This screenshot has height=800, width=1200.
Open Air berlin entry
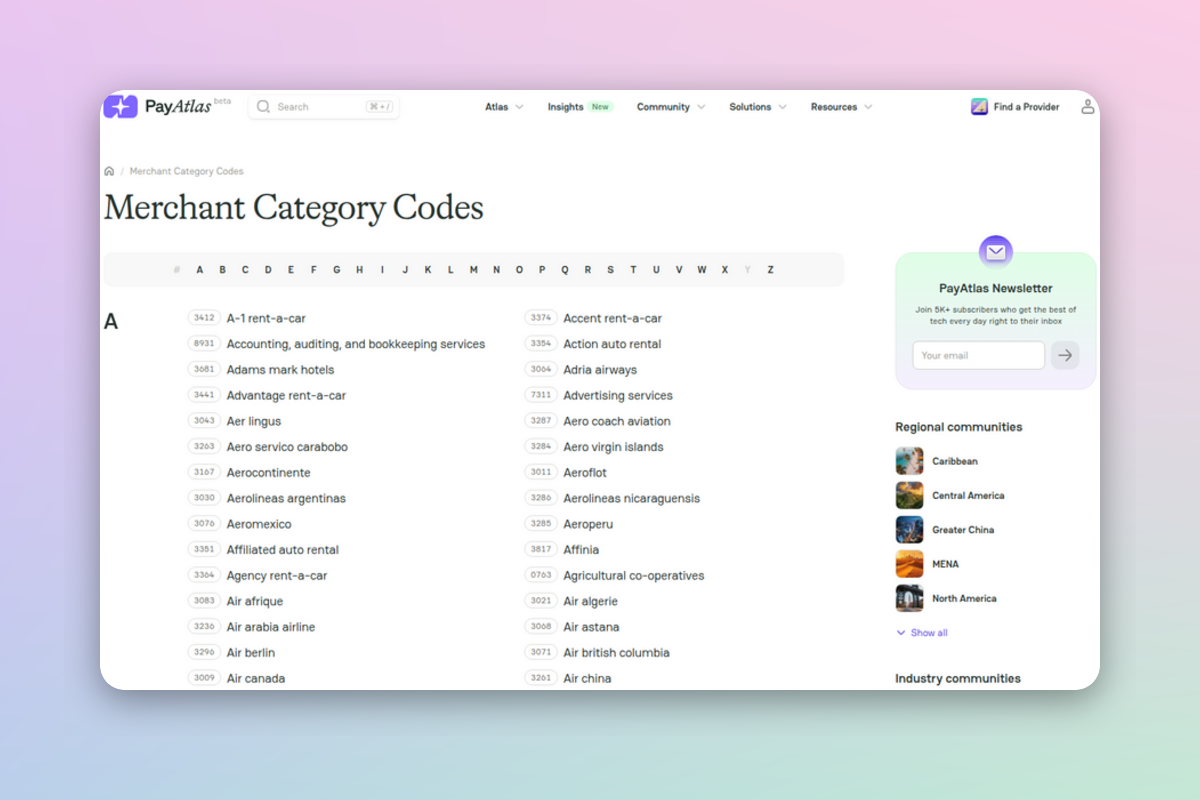(251, 653)
